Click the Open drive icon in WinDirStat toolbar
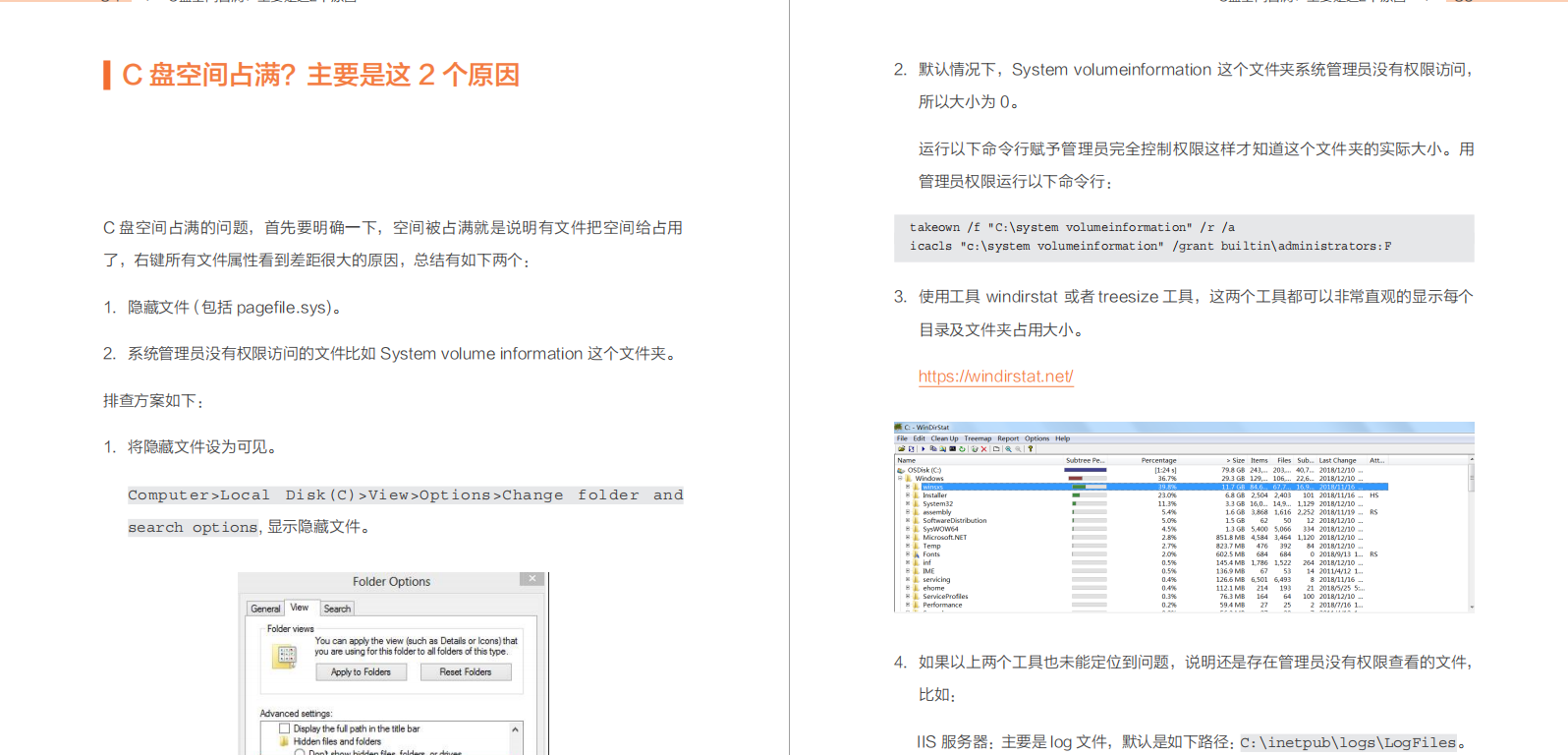1568x755 pixels. [x=902, y=449]
